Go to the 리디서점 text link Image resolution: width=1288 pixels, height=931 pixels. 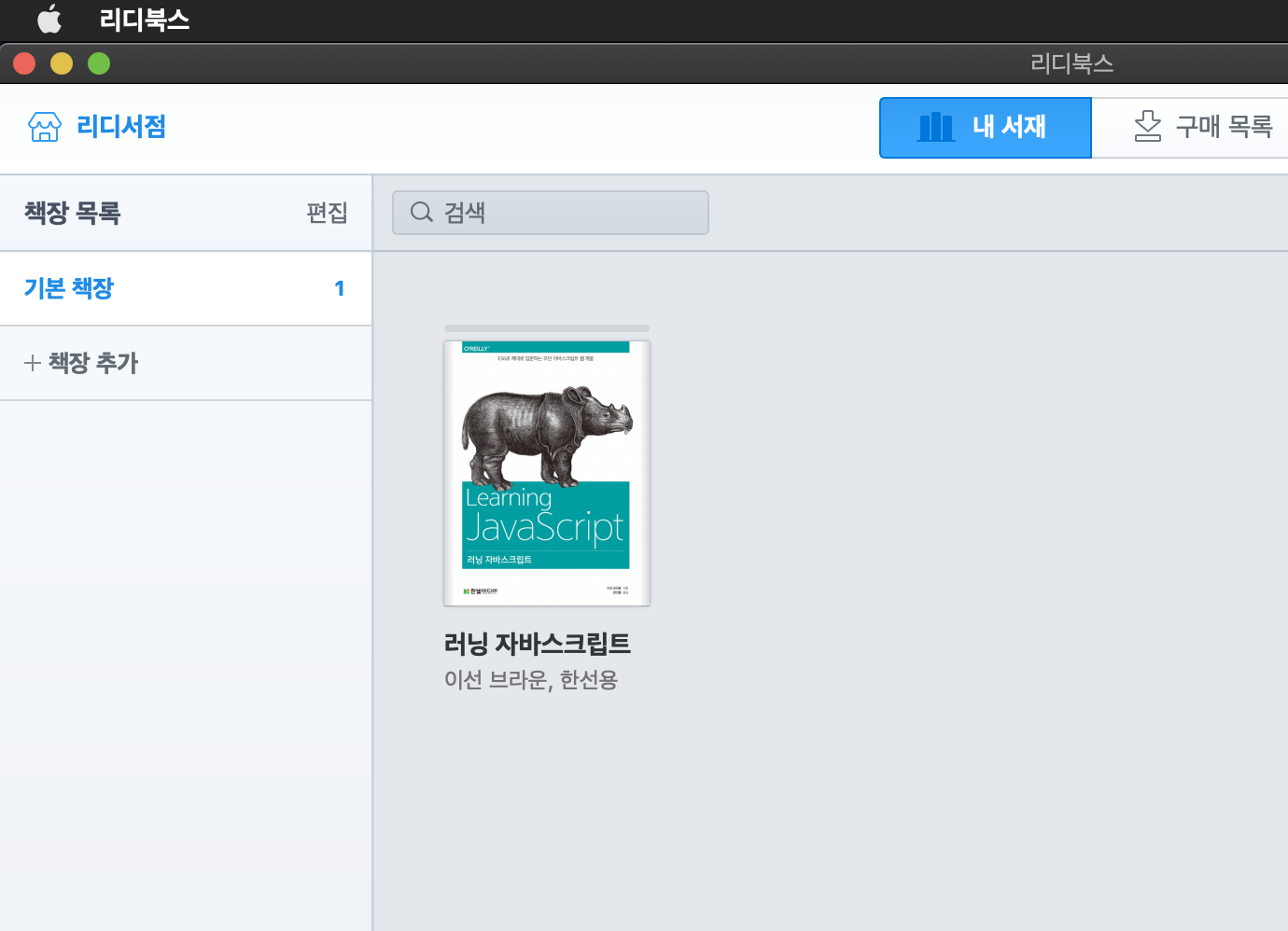pos(121,127)
